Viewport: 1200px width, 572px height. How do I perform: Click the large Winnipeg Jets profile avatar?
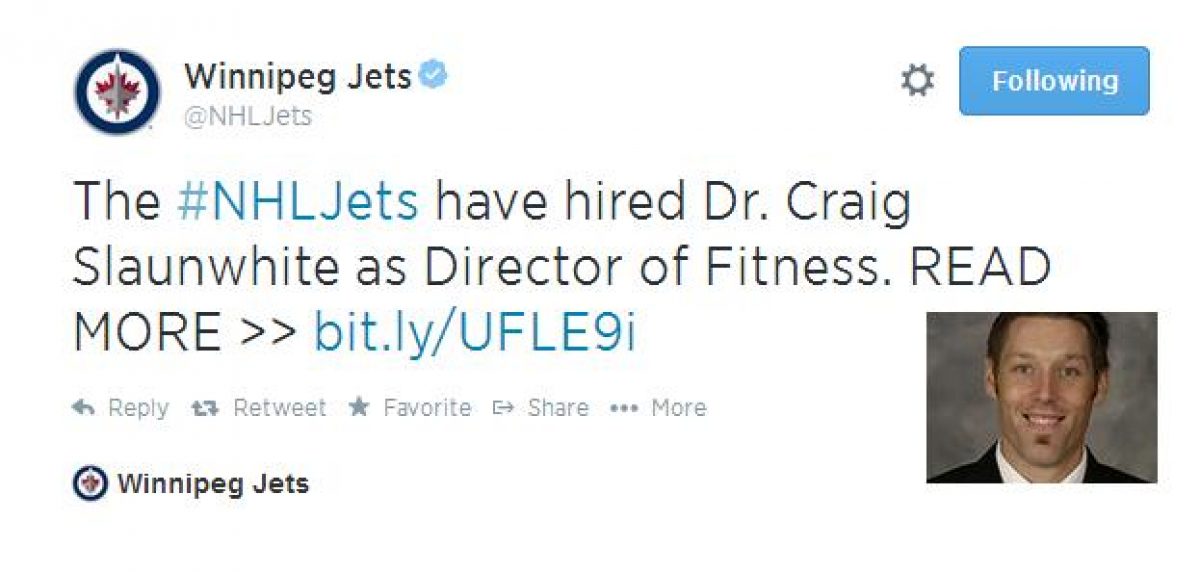pos(118,92)
